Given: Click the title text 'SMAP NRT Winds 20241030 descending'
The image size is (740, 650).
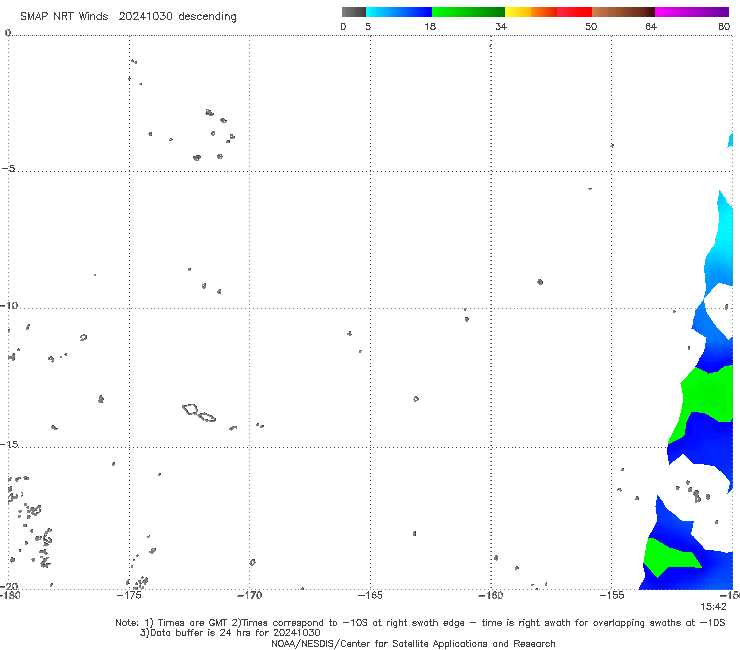Looking at the screenshot, I should [x=128, y=16].
